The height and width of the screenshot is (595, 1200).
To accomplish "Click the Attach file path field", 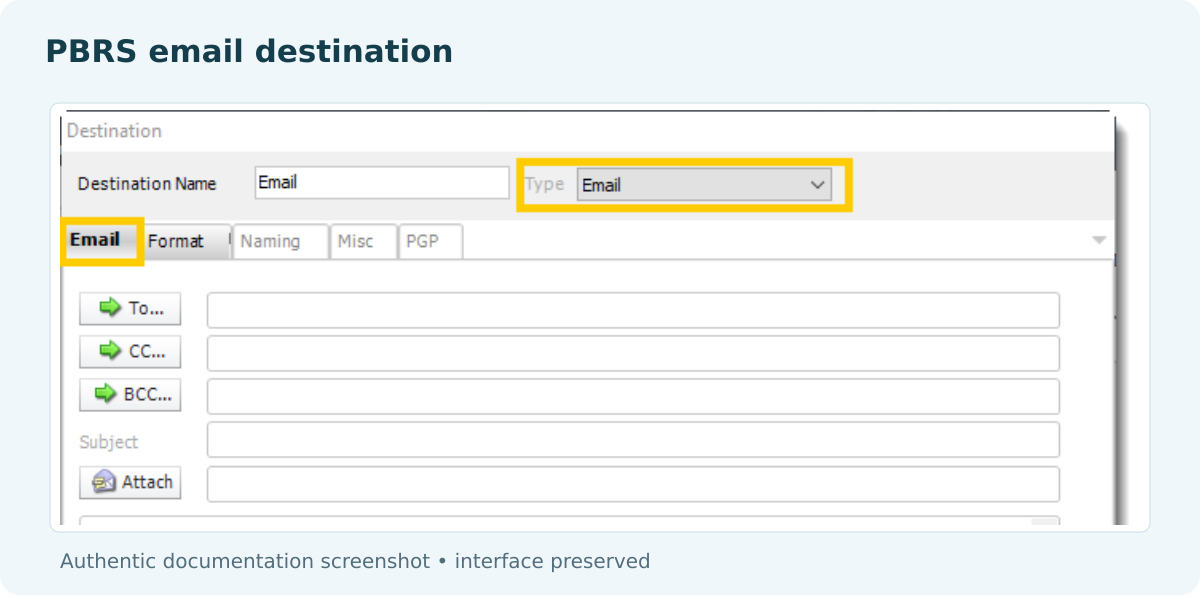I will pyautogui.click(x=633, y=484).
